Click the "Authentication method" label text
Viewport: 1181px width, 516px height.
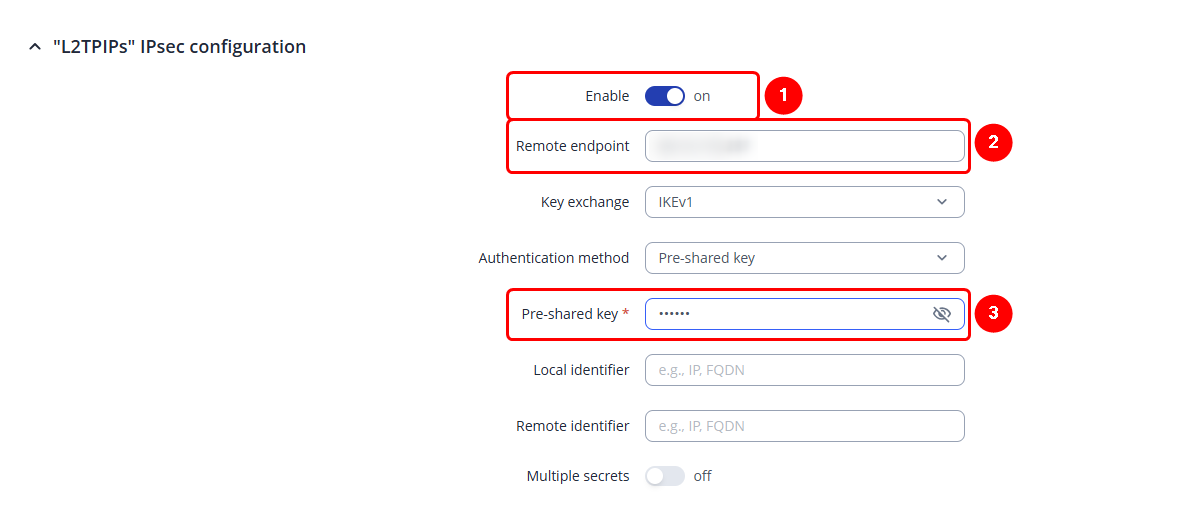(553, 258)
